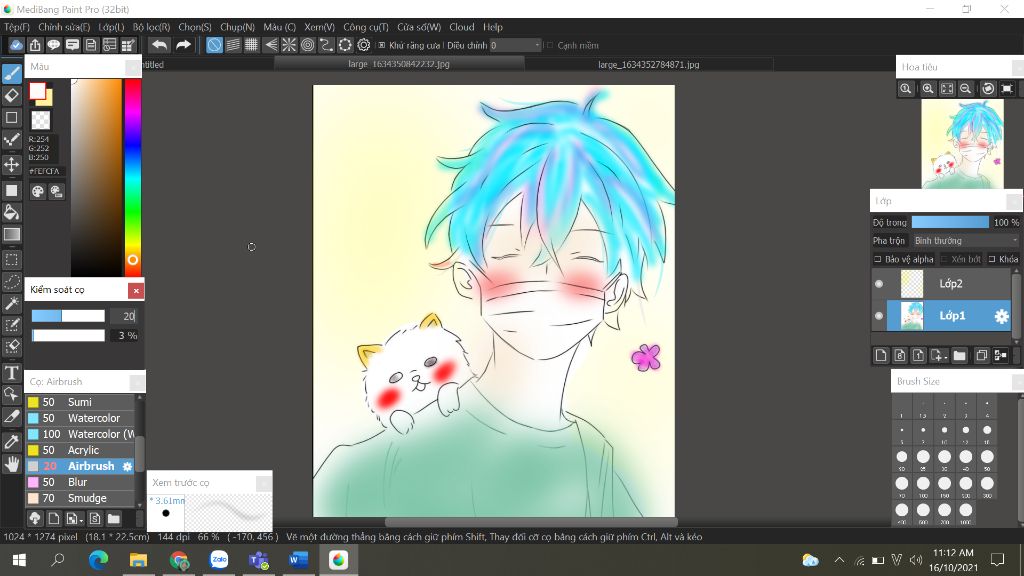1024x576 pixels.
Task: Reset rotation in the Navigator panel
Action: [988, 89]
